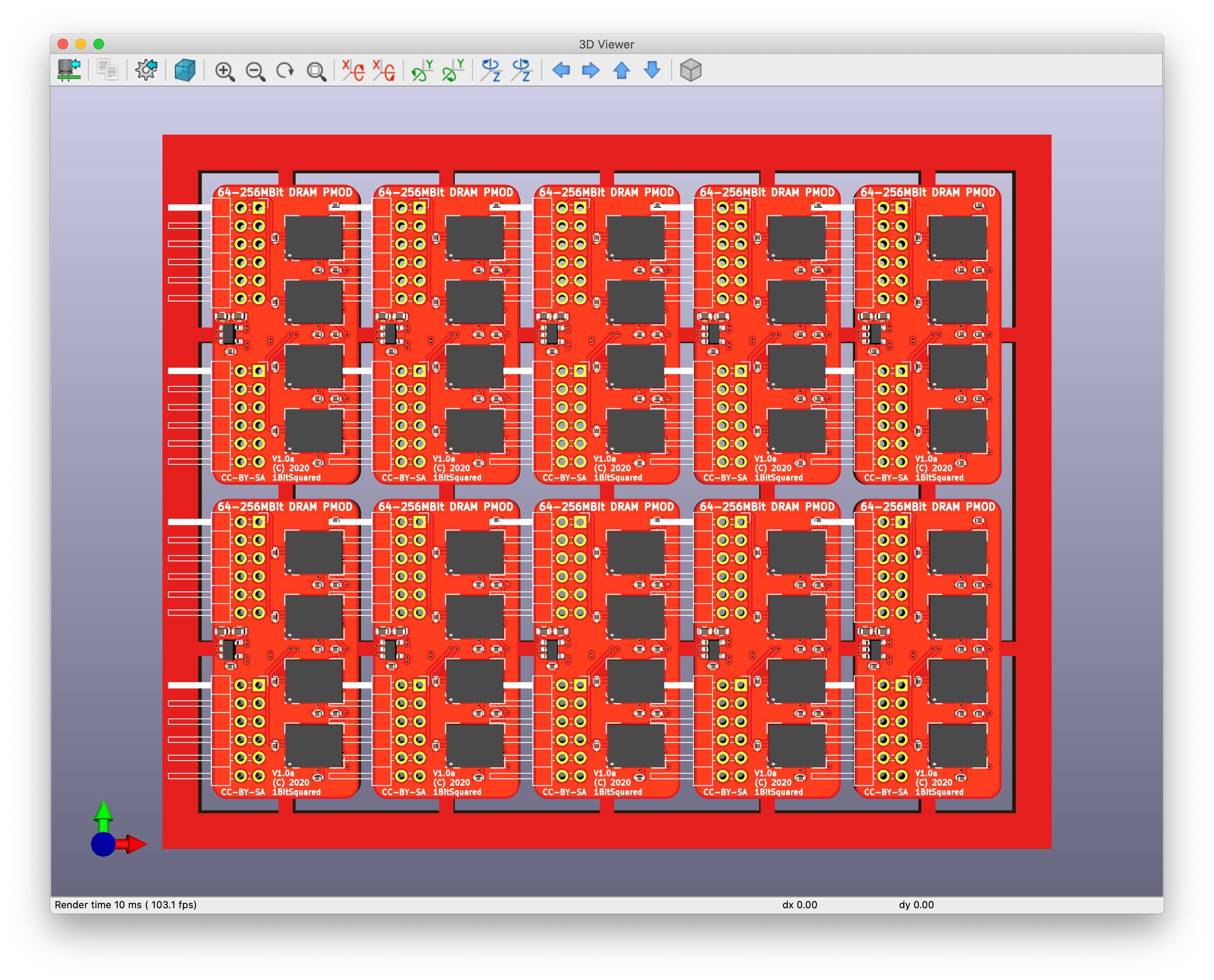Copy the 3D image to clipboard
Screen dimensions: 1214x980
107,70
